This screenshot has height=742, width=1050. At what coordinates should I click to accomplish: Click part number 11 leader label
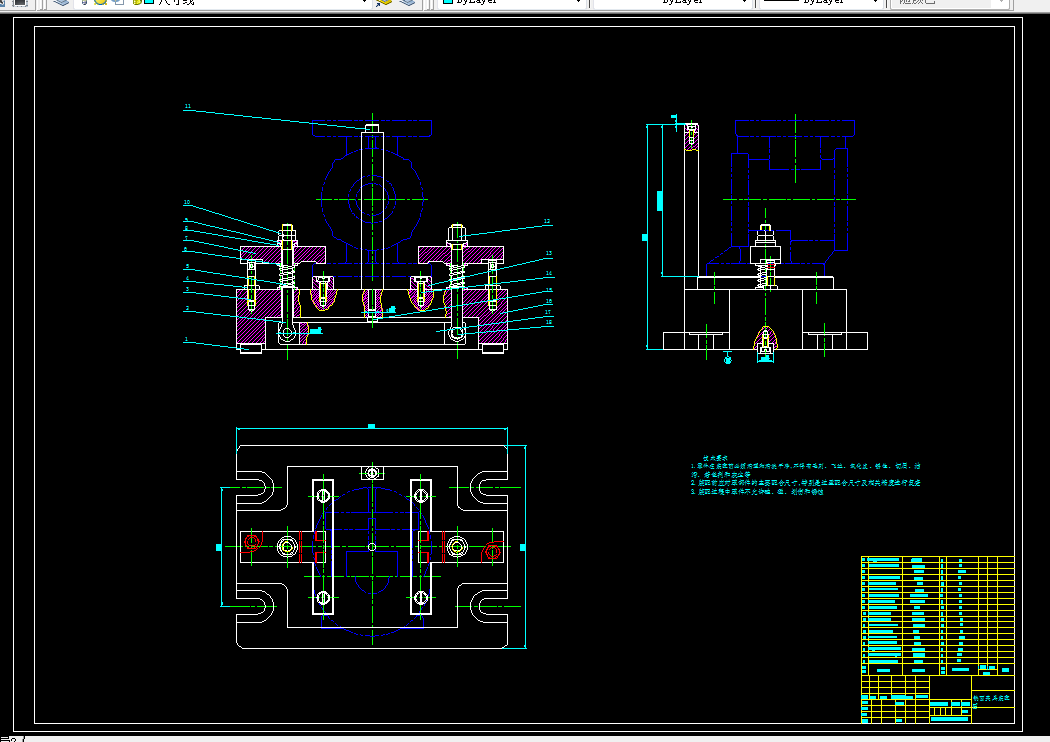(188, 106)
